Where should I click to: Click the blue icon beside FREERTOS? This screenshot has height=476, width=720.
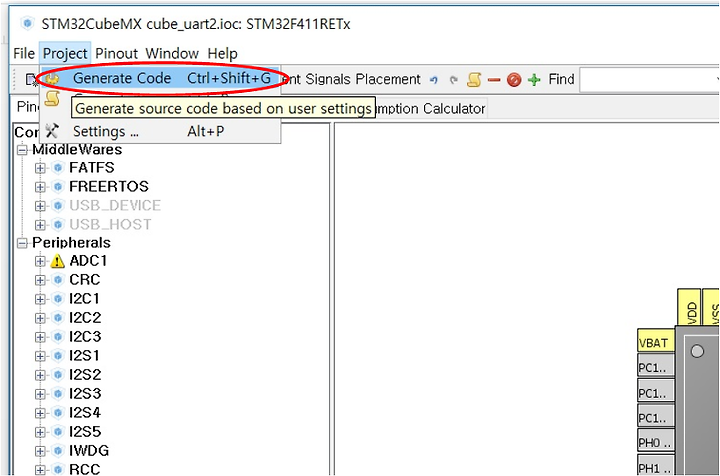click(x=57, y=187)
